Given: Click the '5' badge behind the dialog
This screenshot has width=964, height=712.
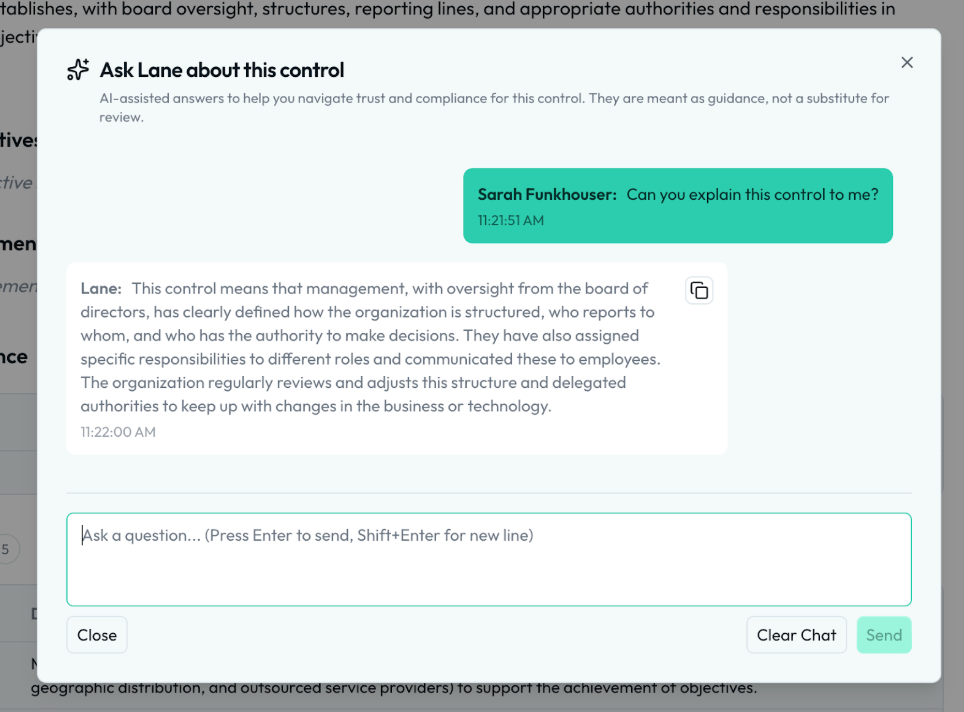Looking at the screenshot, I should coord(7,548).
